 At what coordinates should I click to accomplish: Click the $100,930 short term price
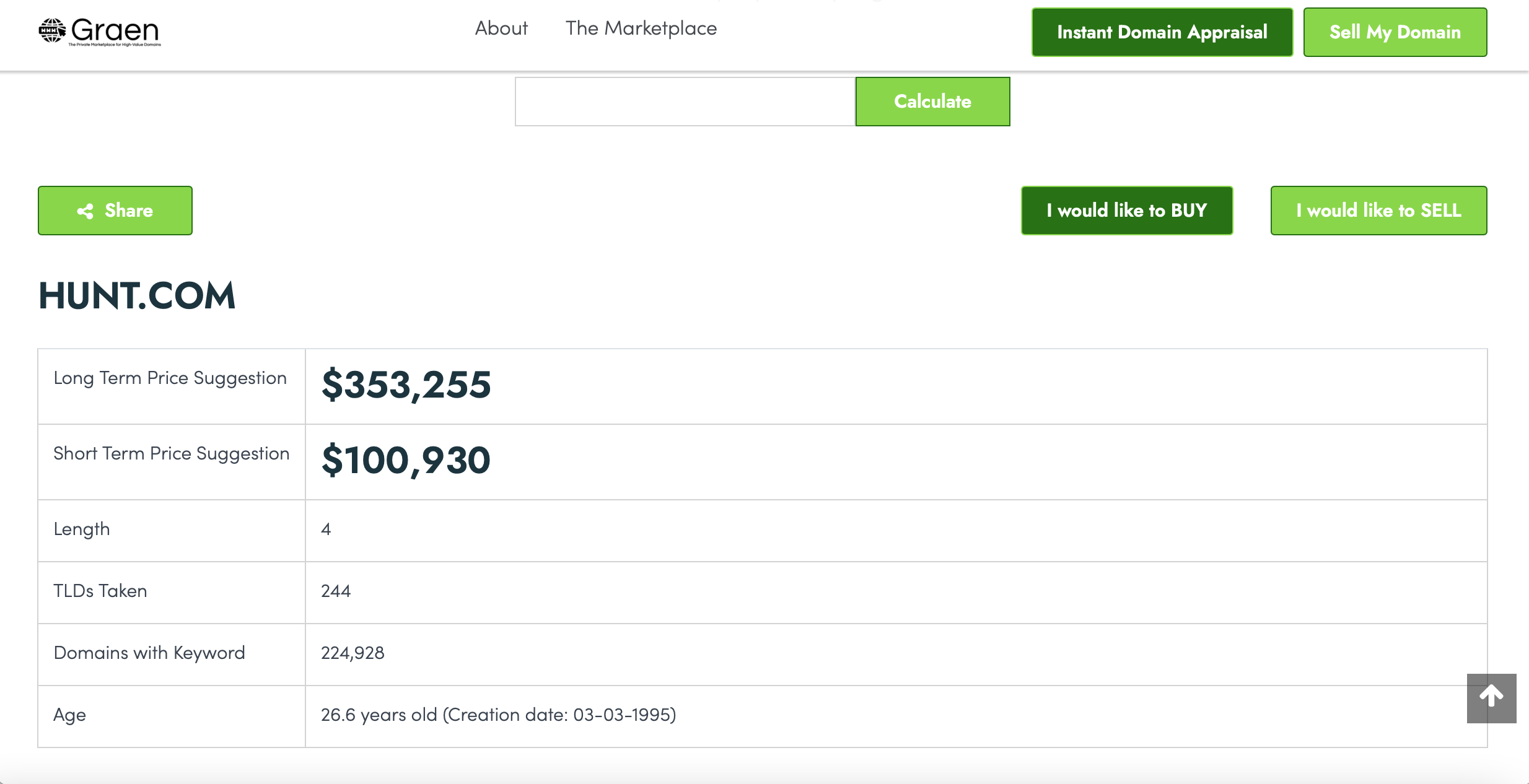click(406, 460)
